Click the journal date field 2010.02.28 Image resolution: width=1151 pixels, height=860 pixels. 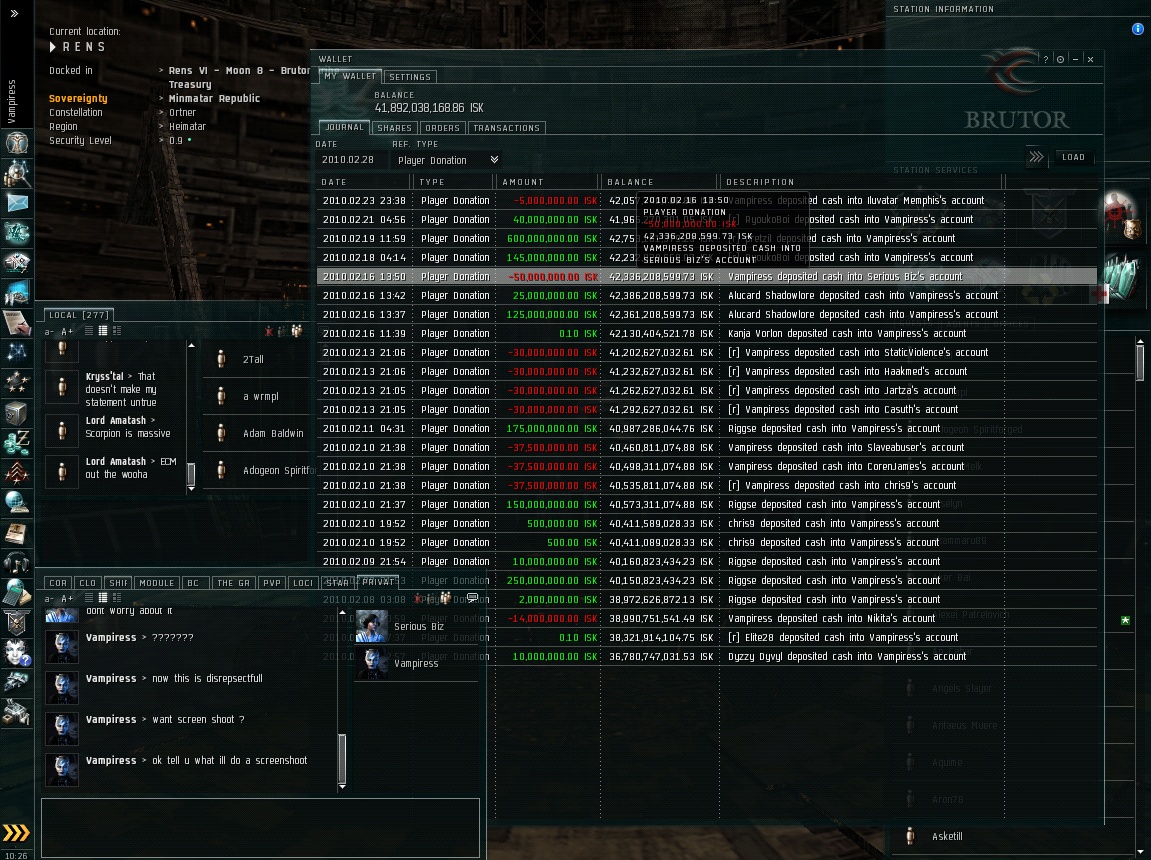coord(351,160)
